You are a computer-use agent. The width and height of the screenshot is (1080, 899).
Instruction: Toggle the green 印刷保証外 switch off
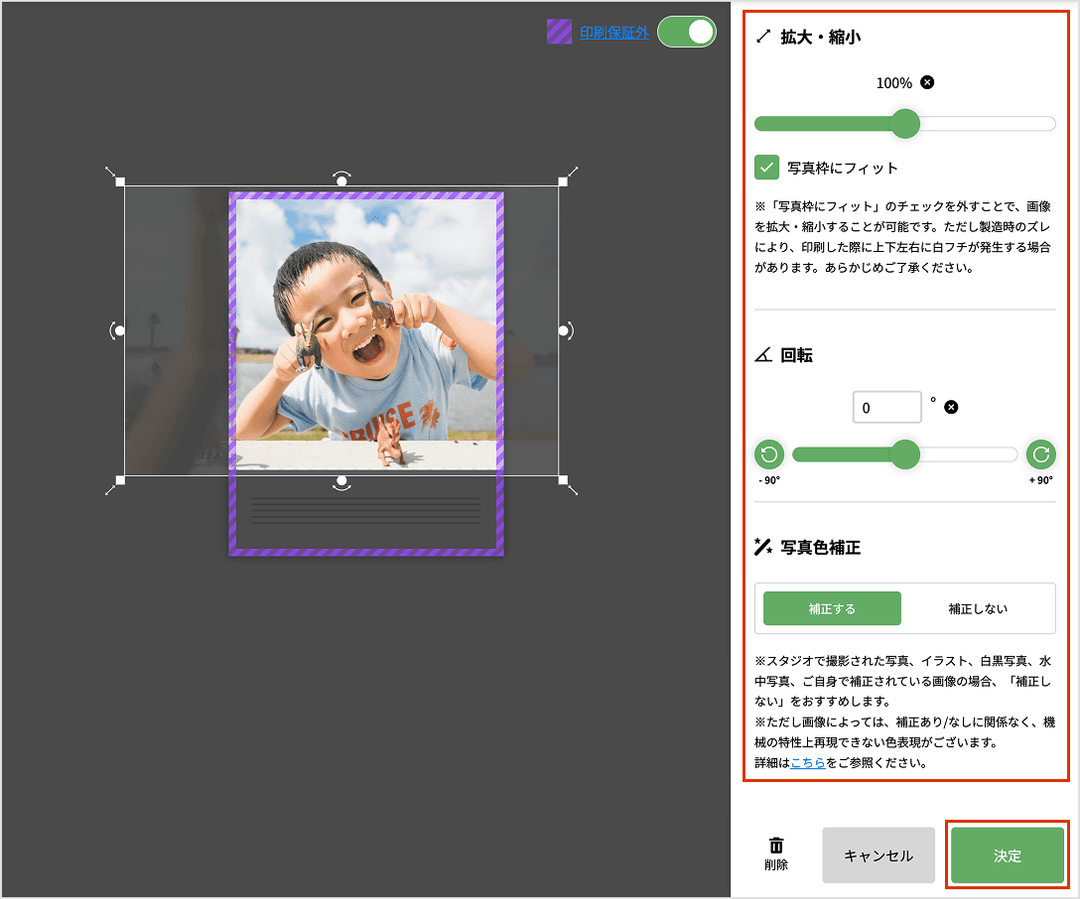tap(686, 31)
